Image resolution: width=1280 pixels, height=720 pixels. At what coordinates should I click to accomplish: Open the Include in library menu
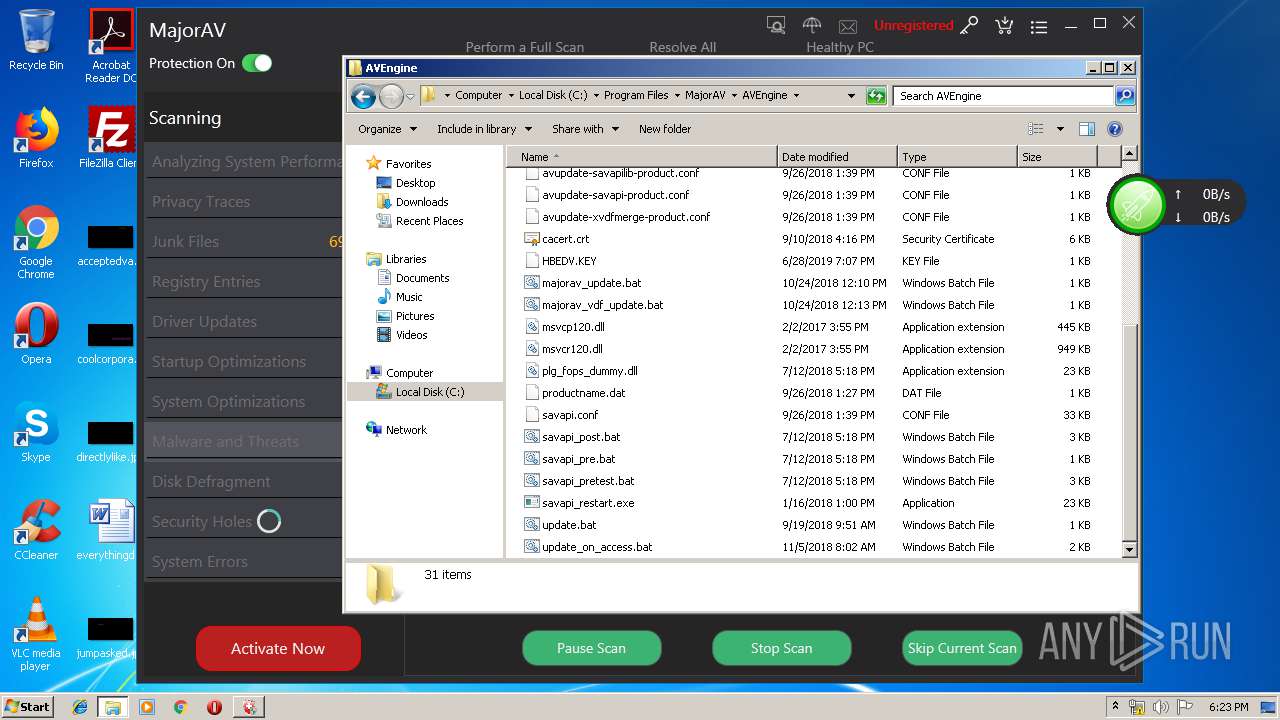click(x=484, y=129)
